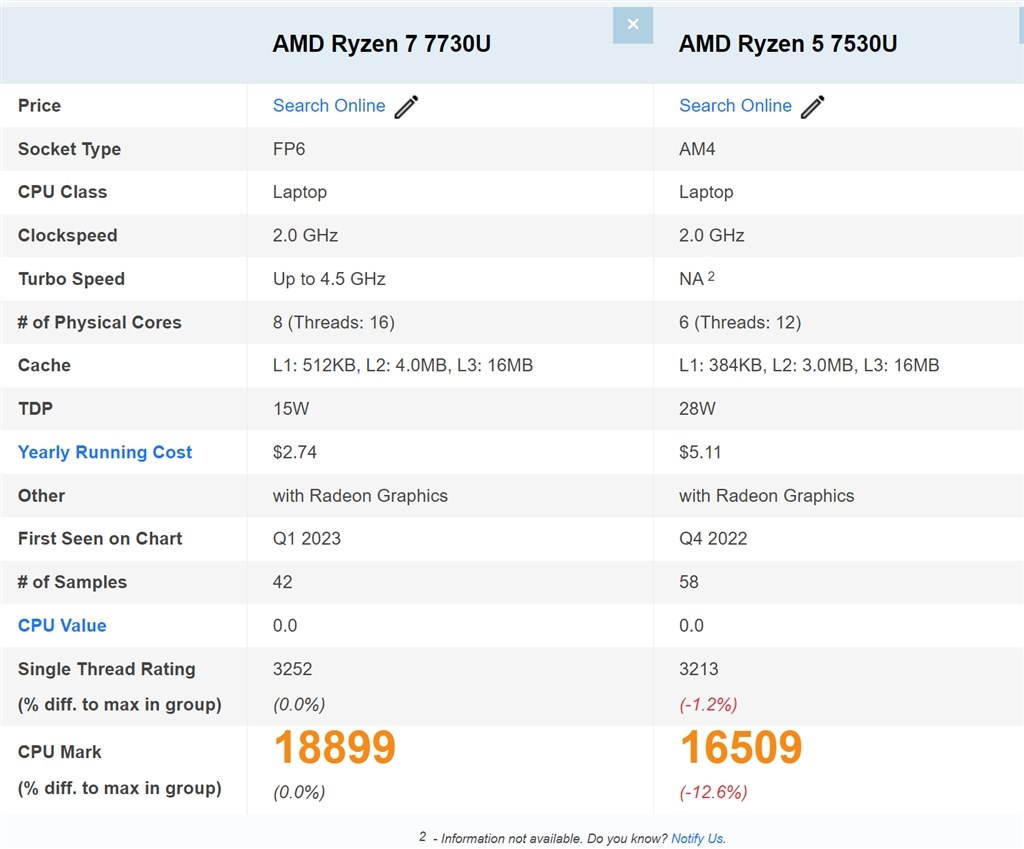1024x849 pixels.
Task: Follow the Notify Us link in footnote
Action: 698,839
